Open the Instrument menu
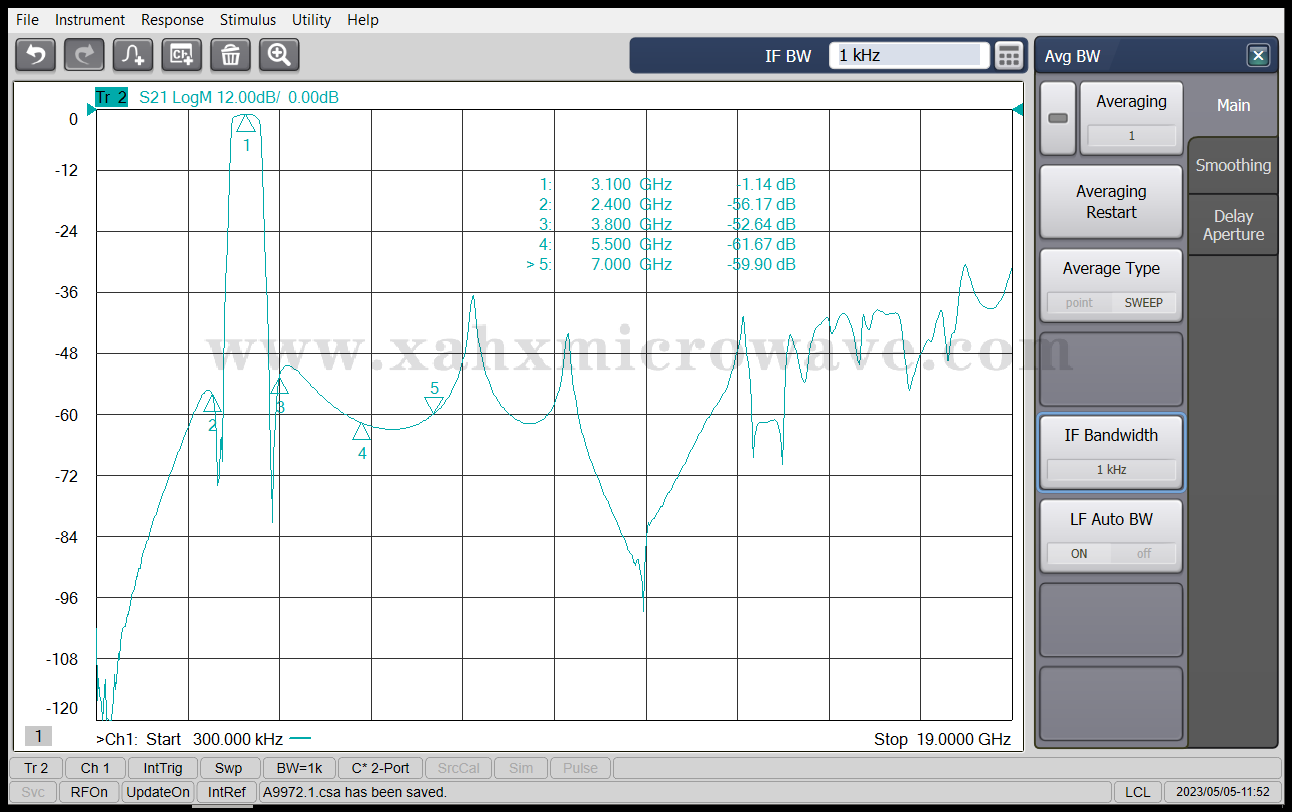 click(x=90, y=19)
